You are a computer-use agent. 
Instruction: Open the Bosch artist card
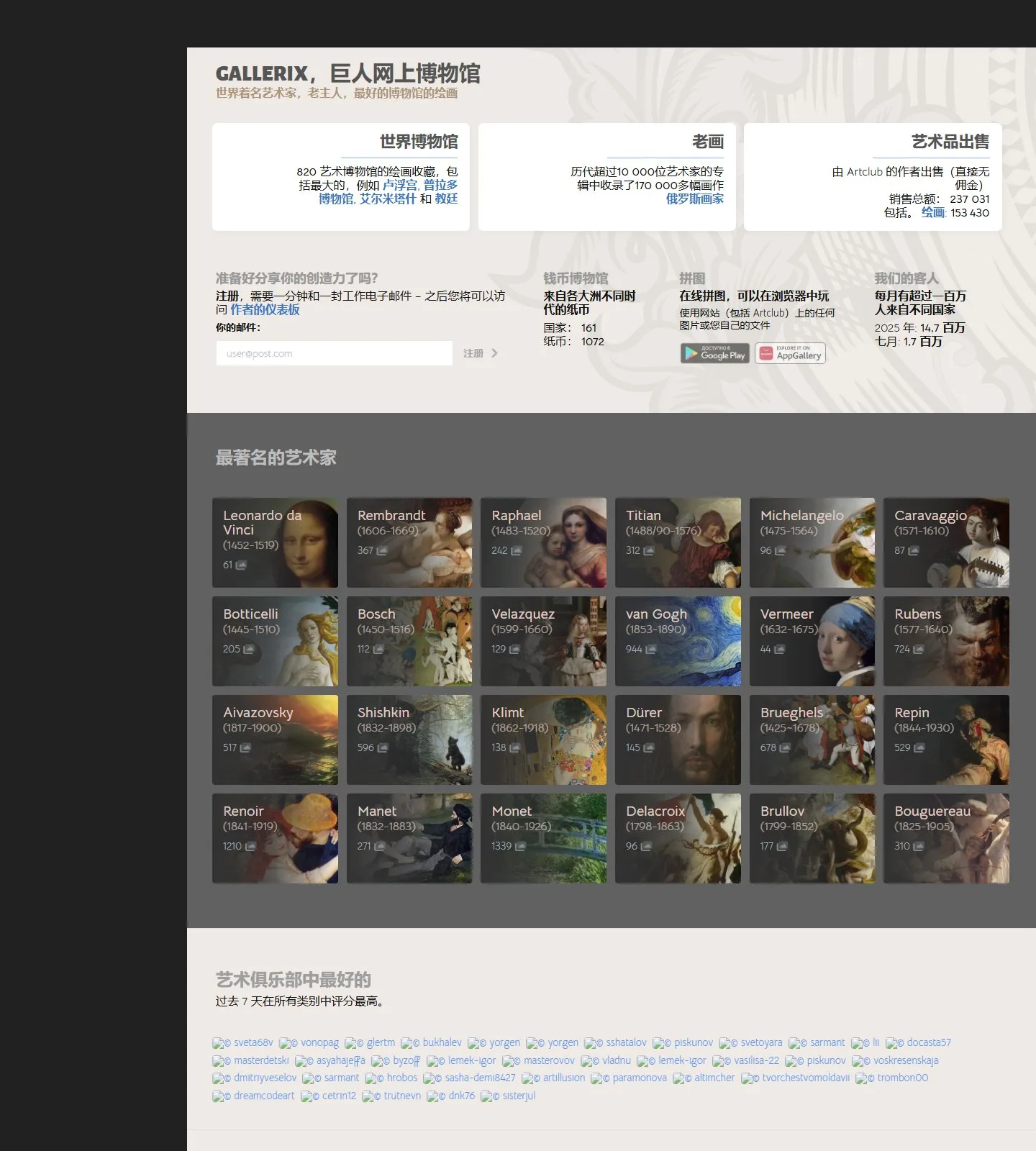click(409, 641)
